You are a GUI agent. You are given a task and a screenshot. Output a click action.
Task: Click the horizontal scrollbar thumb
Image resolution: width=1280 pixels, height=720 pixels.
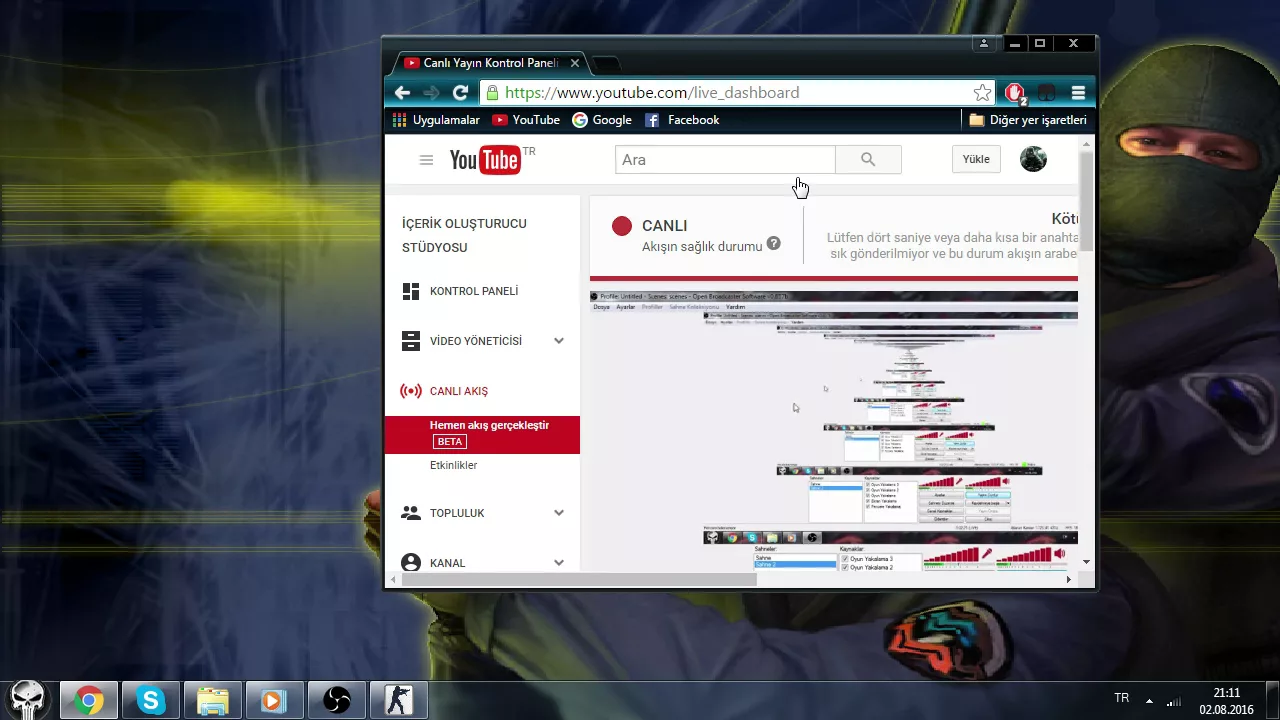pos(578,579)
